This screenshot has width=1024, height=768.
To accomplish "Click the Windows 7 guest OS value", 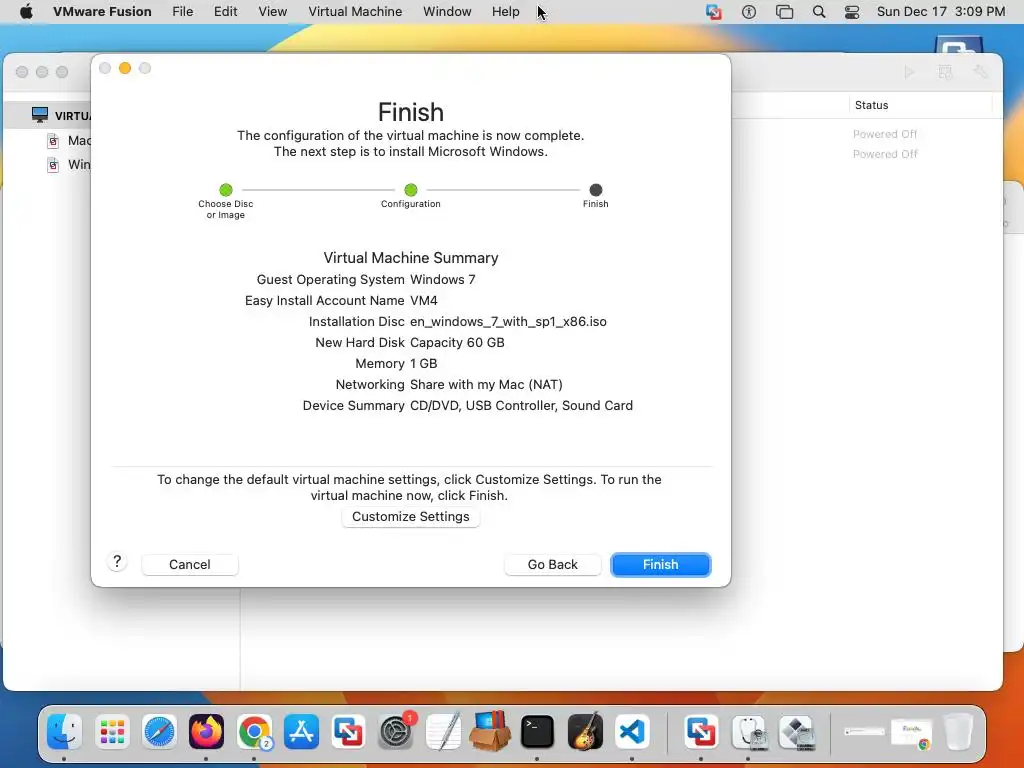I will [443, 280].
